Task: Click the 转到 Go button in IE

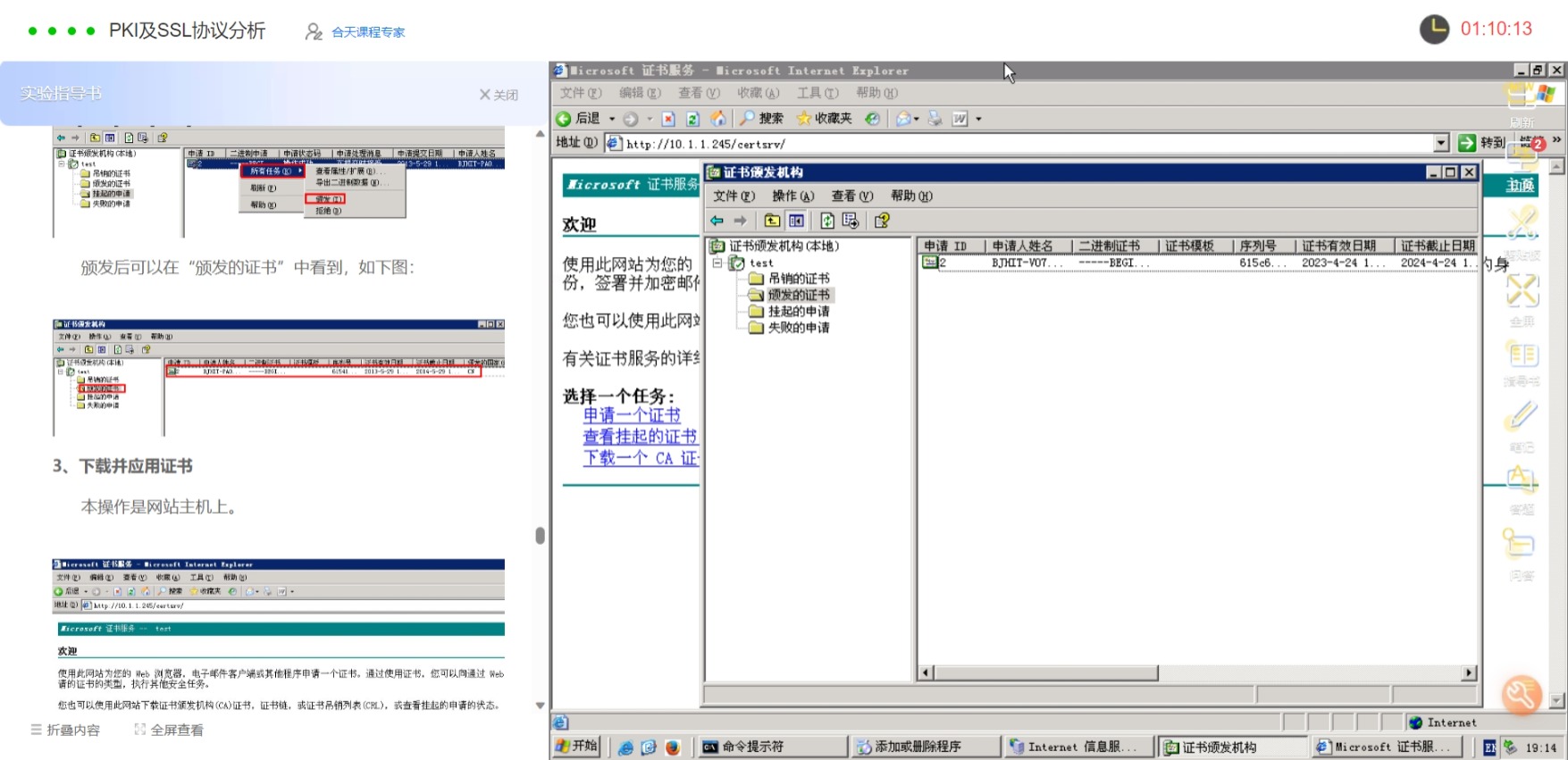Action: [1481, 143]
